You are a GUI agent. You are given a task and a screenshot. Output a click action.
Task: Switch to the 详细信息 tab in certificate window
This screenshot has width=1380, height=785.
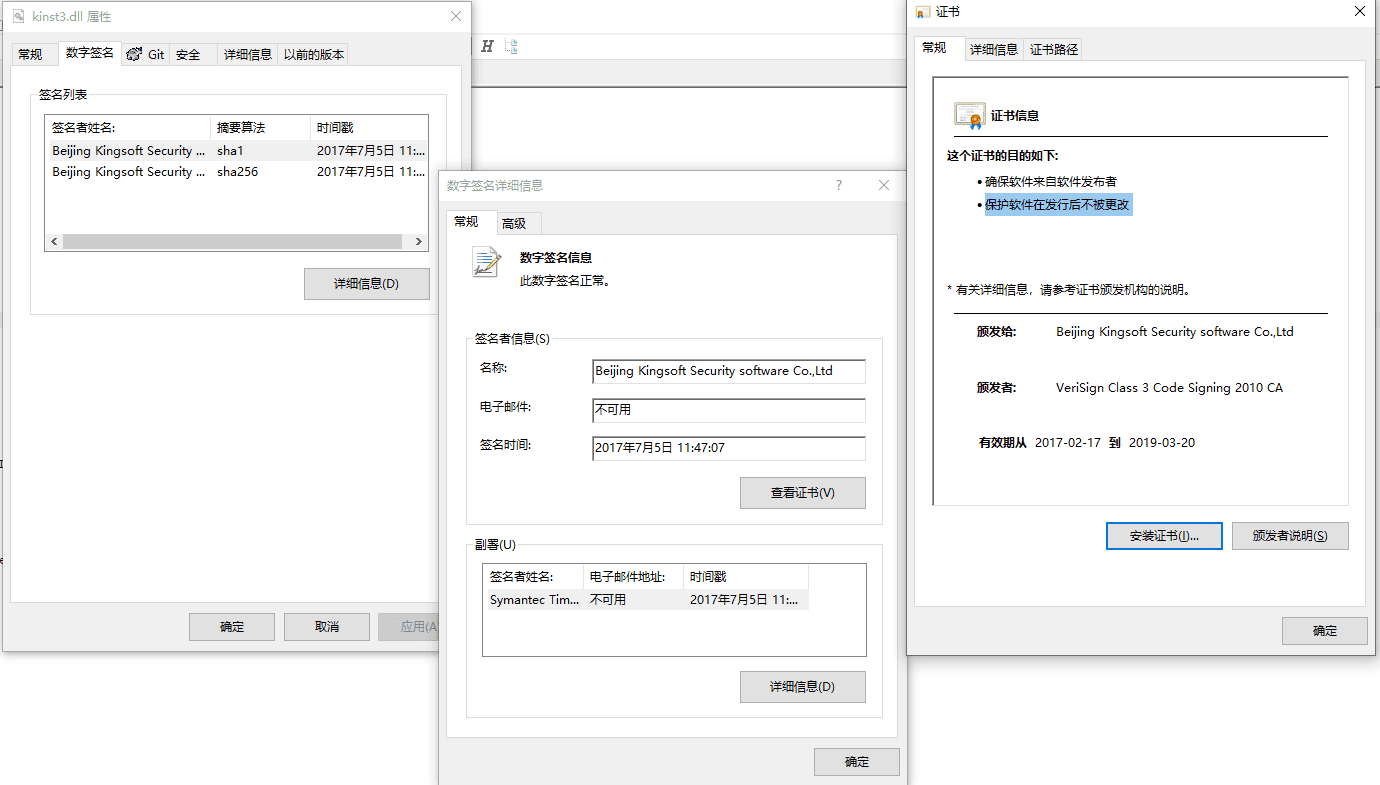click(993, 49)
